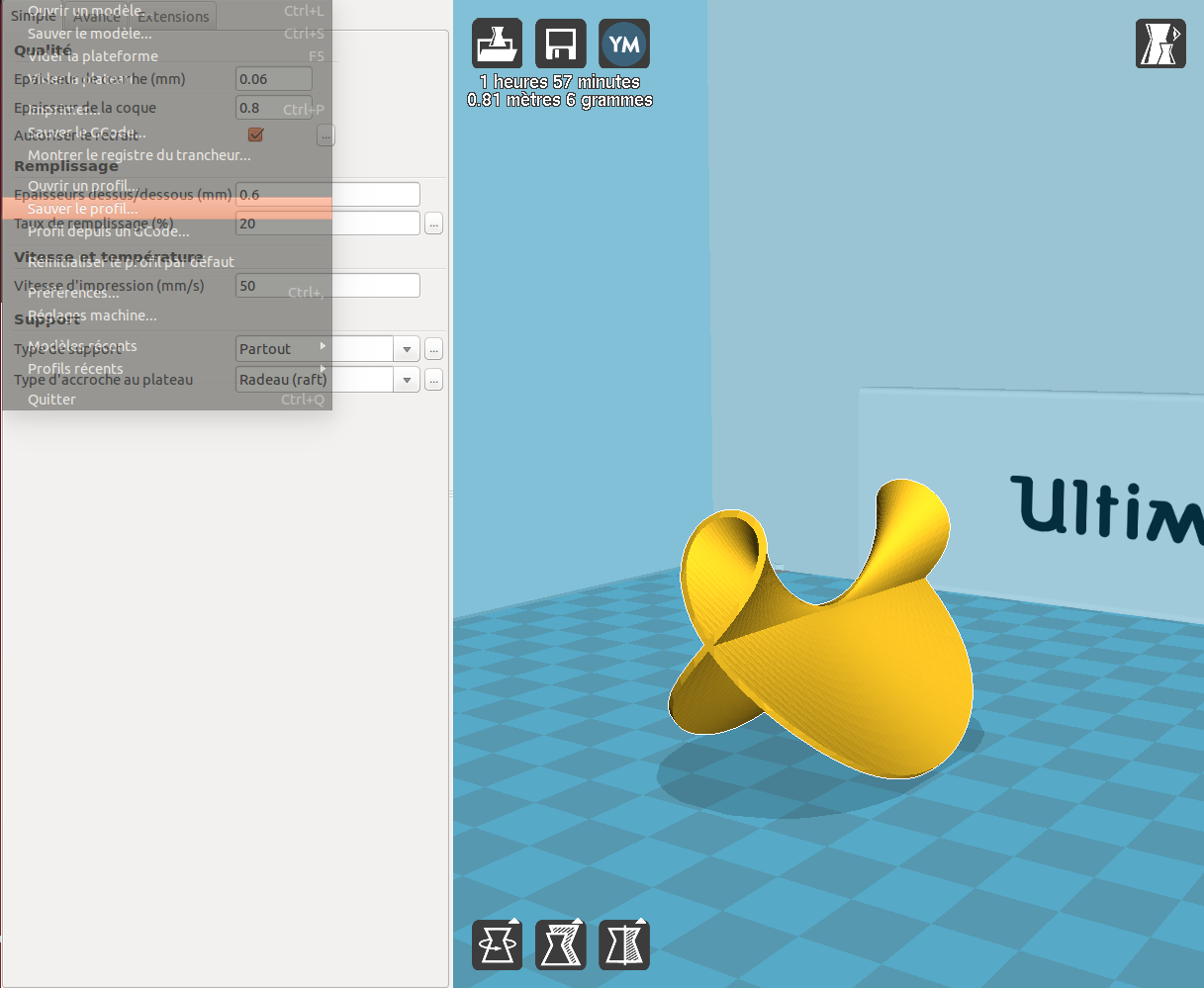
Task: Expand the 'Modèles récents' submenu
Action: (x=166, y=346)
